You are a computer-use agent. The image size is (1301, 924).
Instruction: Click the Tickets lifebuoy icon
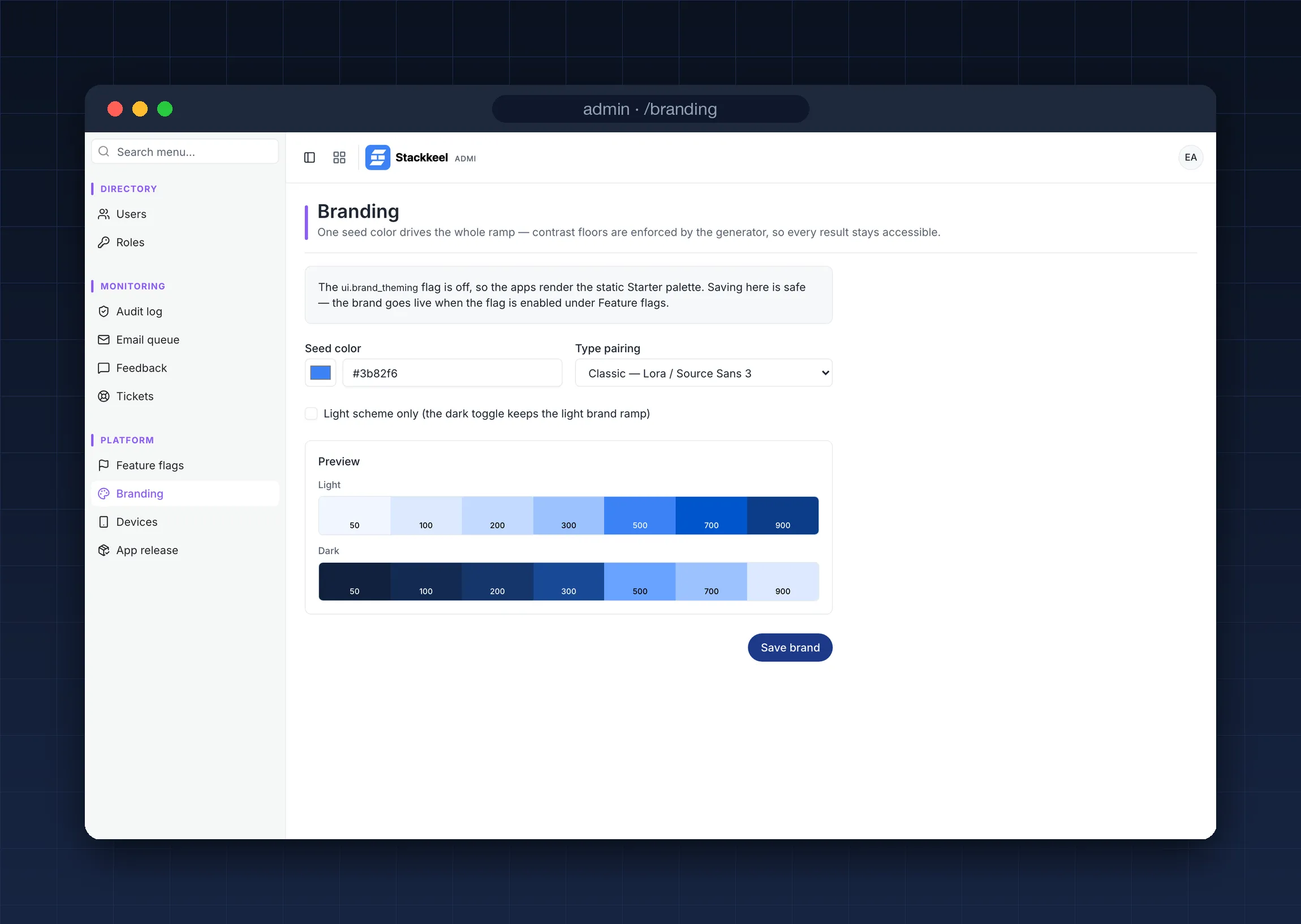tap(104, 396)
